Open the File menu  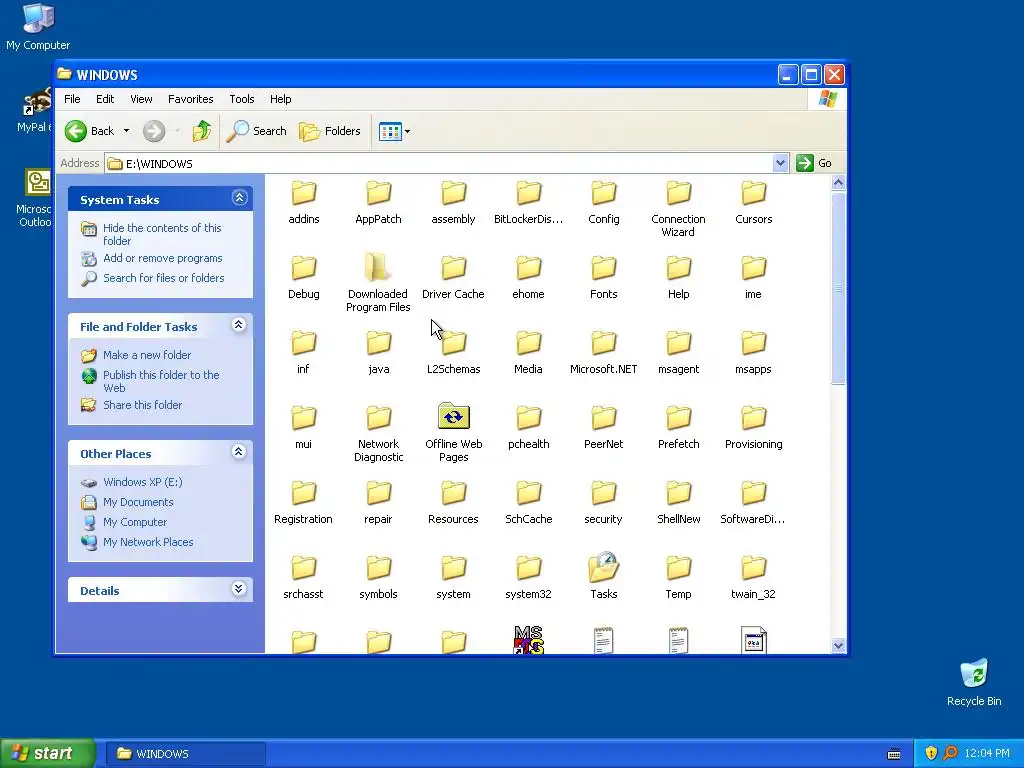pos(72,99)
